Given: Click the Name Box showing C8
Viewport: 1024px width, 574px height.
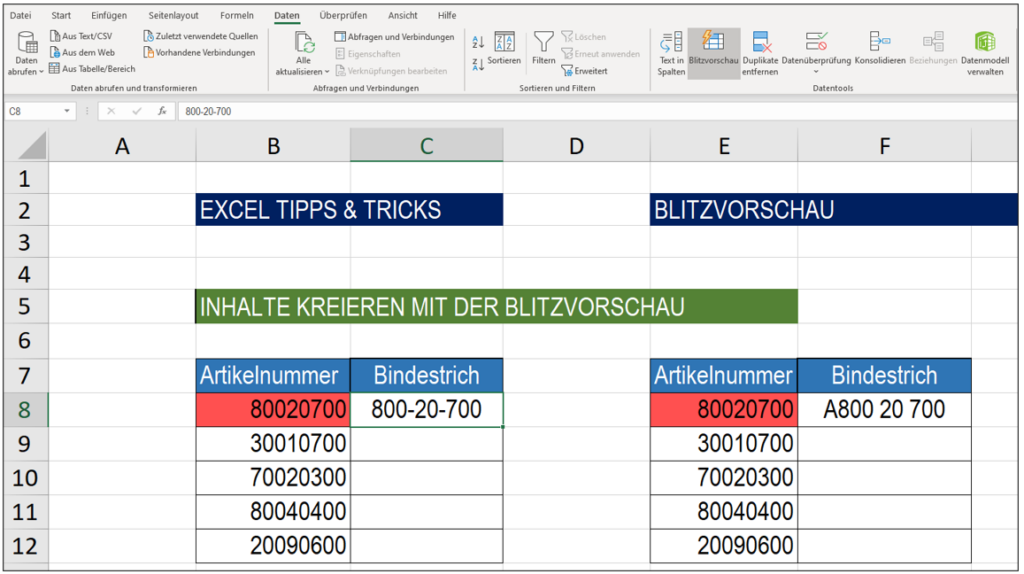Looking at the screenshot, I should click(x=33, y=112).
